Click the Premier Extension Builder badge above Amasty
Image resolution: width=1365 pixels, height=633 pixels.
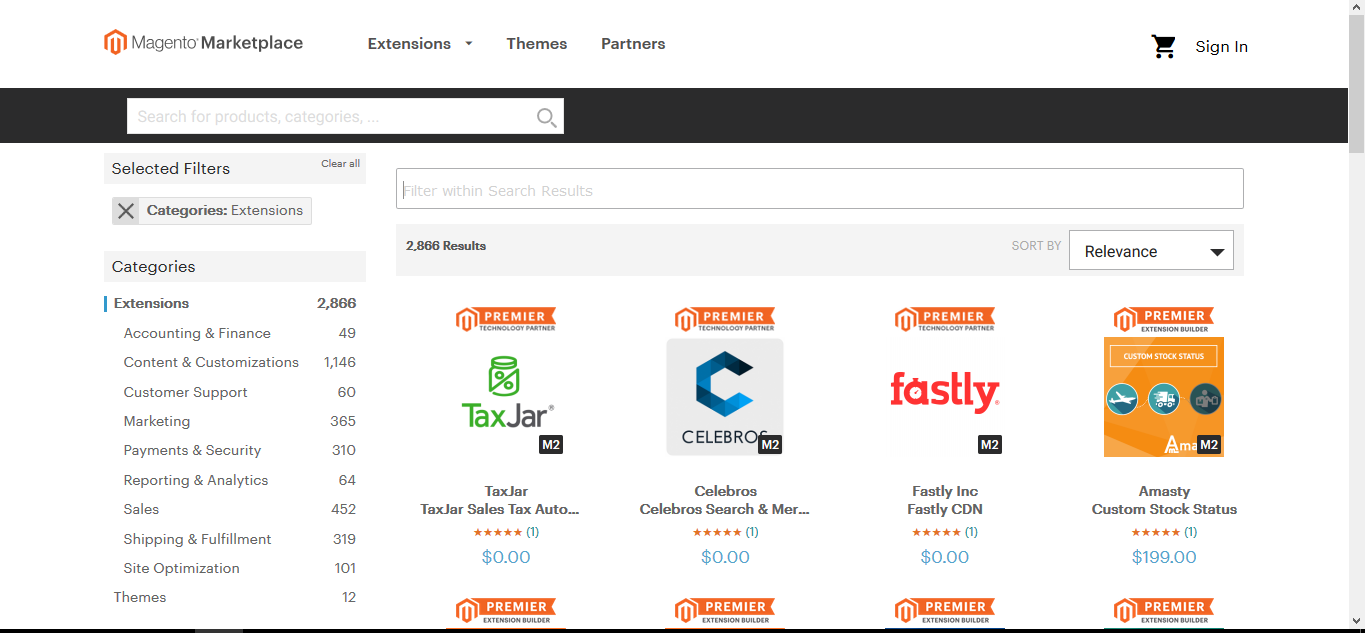[x=1164, y=319]
